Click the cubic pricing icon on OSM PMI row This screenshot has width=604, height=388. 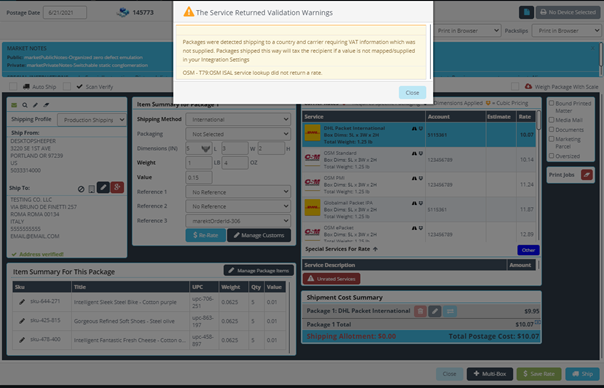click(x=421, y=178)
